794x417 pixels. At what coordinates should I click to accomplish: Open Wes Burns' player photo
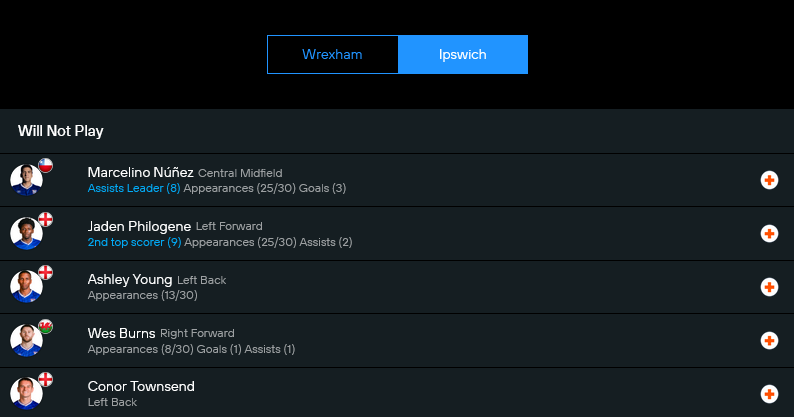pyautogui.click(x=25, y=342)
